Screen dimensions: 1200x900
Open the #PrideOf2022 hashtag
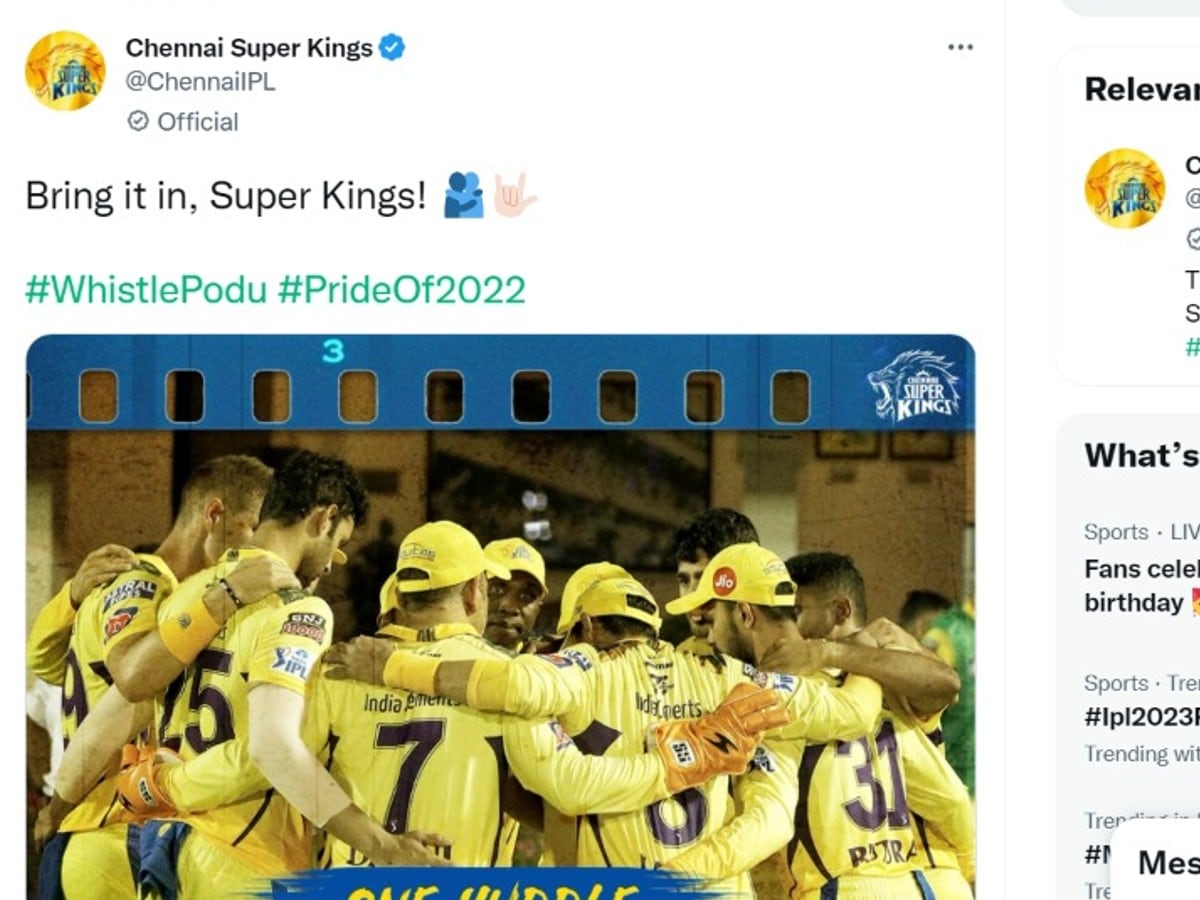[x=401, y=290]
